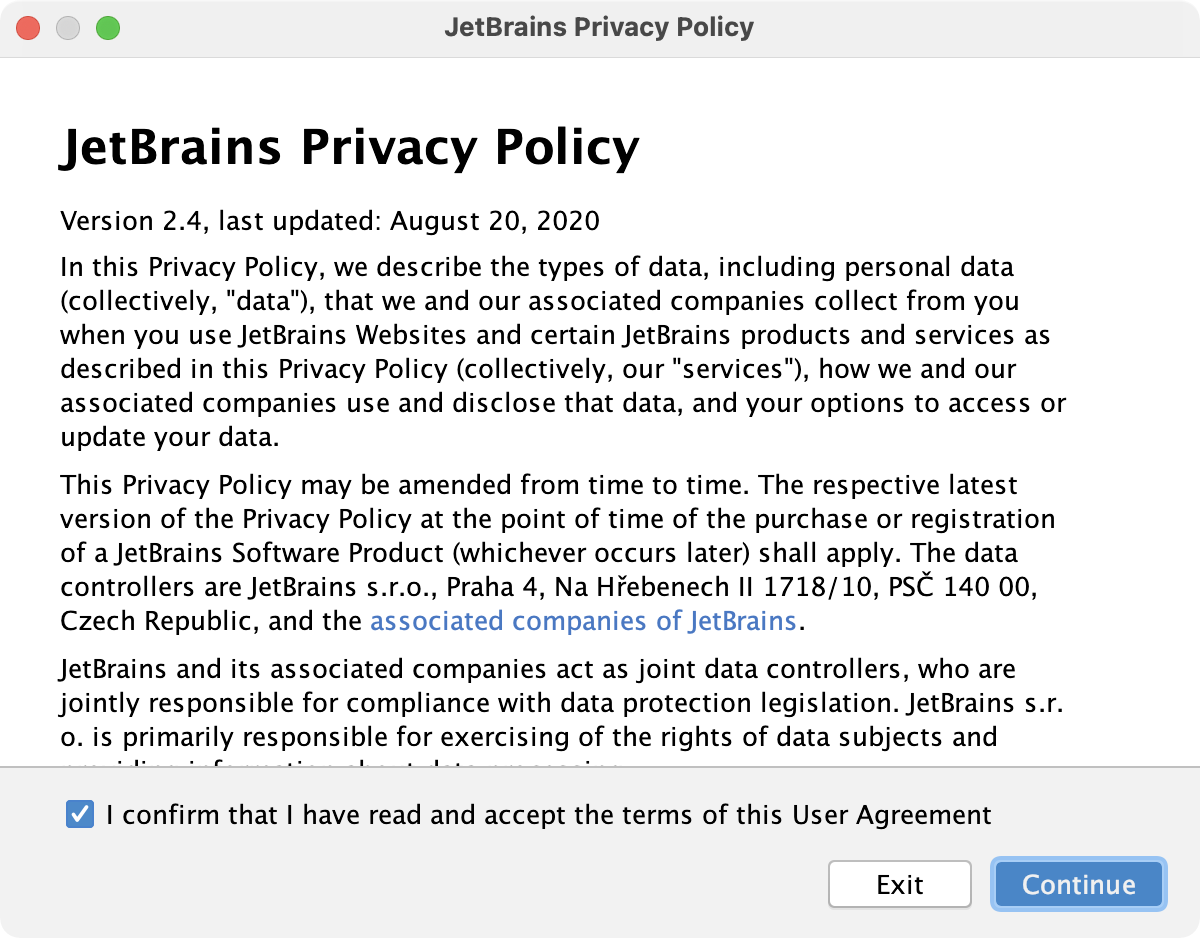Viewport: 1200px width, 938px height.
Task: Click the 'JetBrains Privacy Policy' title bar text
Action: click(x=599, y=27)
